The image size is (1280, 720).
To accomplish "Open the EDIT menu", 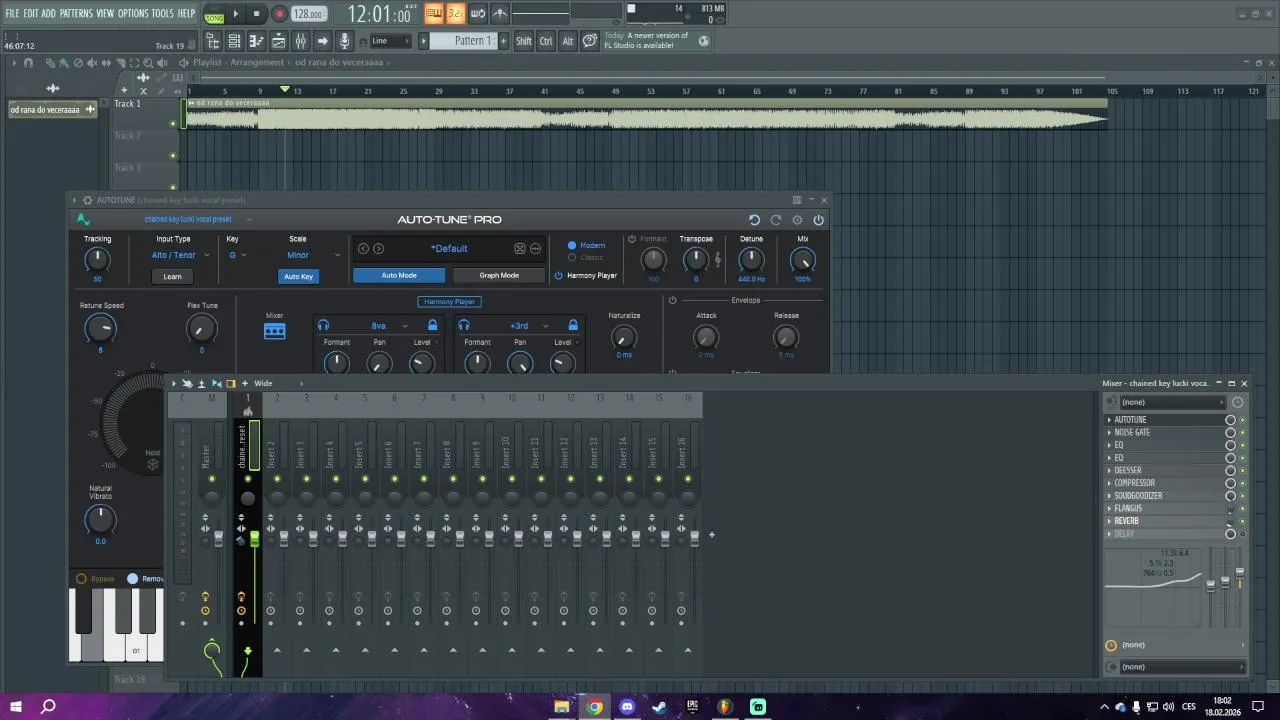I will pos(31,13).
